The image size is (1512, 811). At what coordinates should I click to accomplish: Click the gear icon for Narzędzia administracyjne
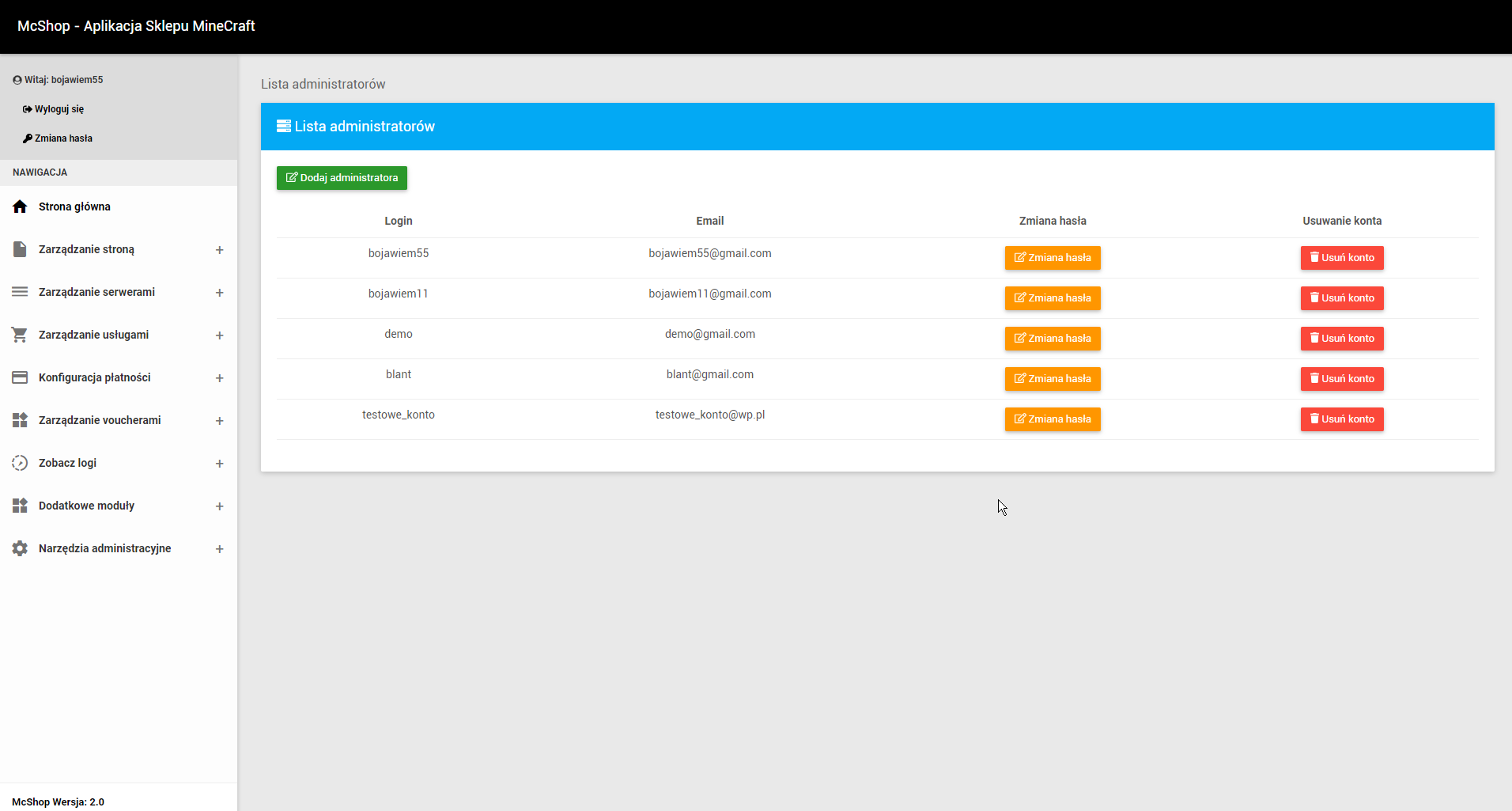(20, 548)
